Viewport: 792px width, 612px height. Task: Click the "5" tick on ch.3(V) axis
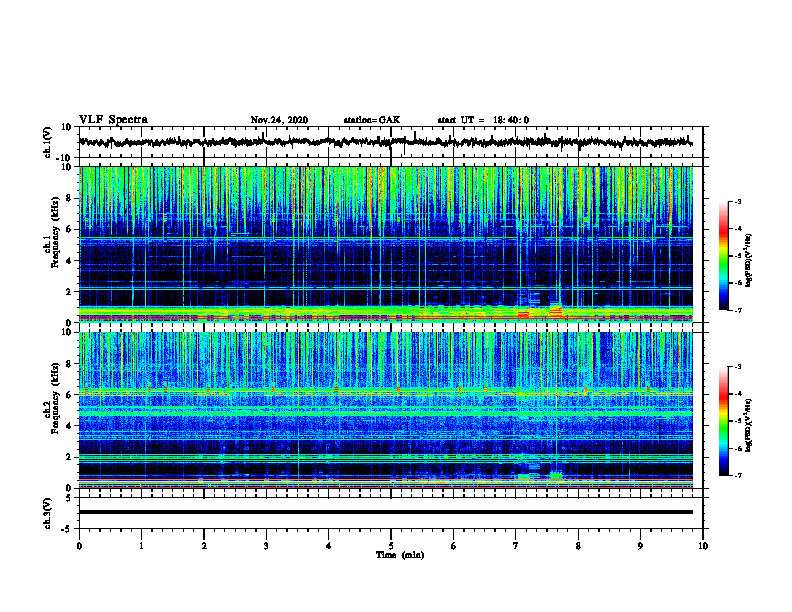(x=69, y=498)
